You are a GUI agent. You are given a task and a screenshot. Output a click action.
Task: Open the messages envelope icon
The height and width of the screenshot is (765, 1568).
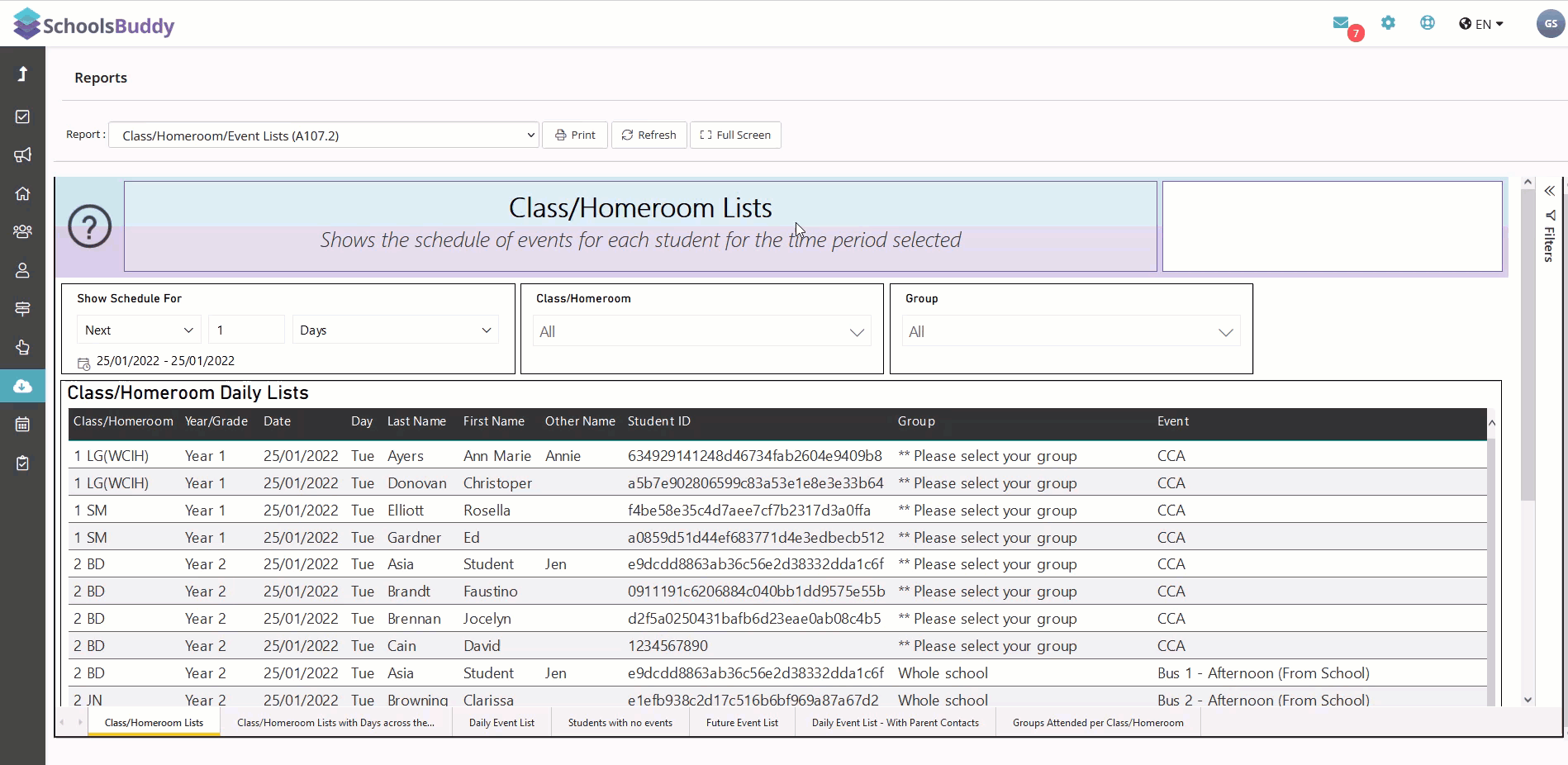[1341, 23]
